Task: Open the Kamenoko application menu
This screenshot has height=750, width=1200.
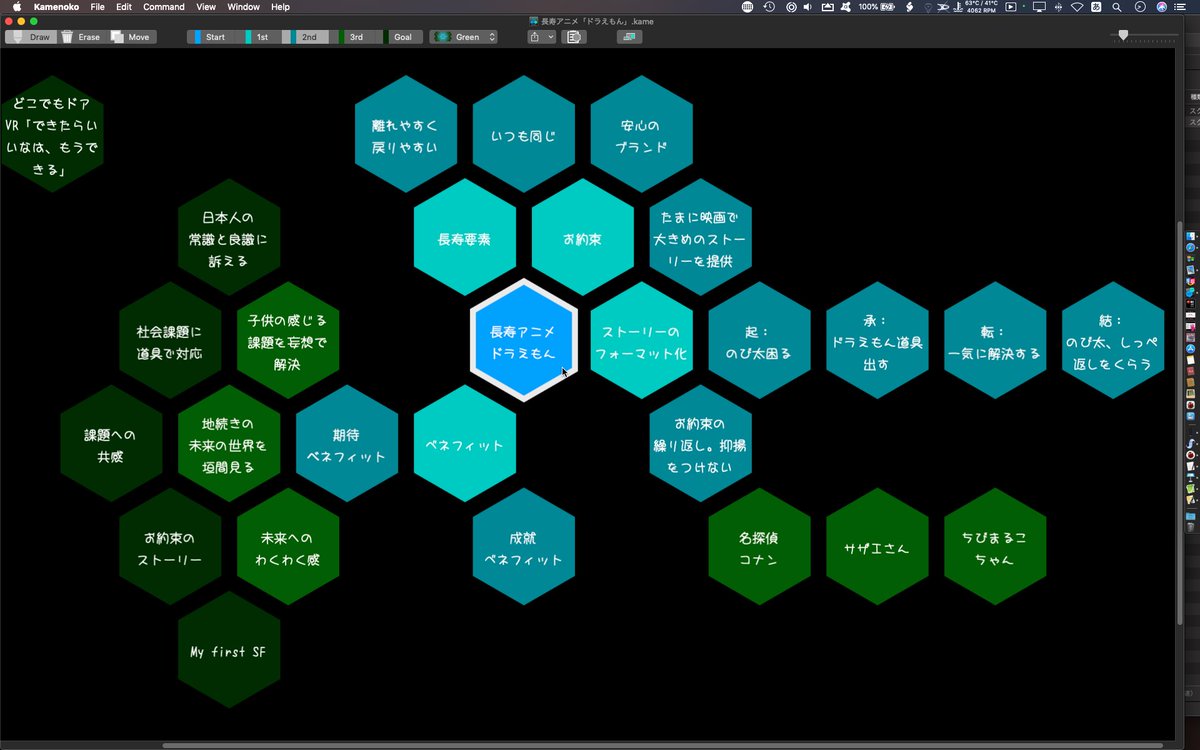Action: tap(55, 6)
